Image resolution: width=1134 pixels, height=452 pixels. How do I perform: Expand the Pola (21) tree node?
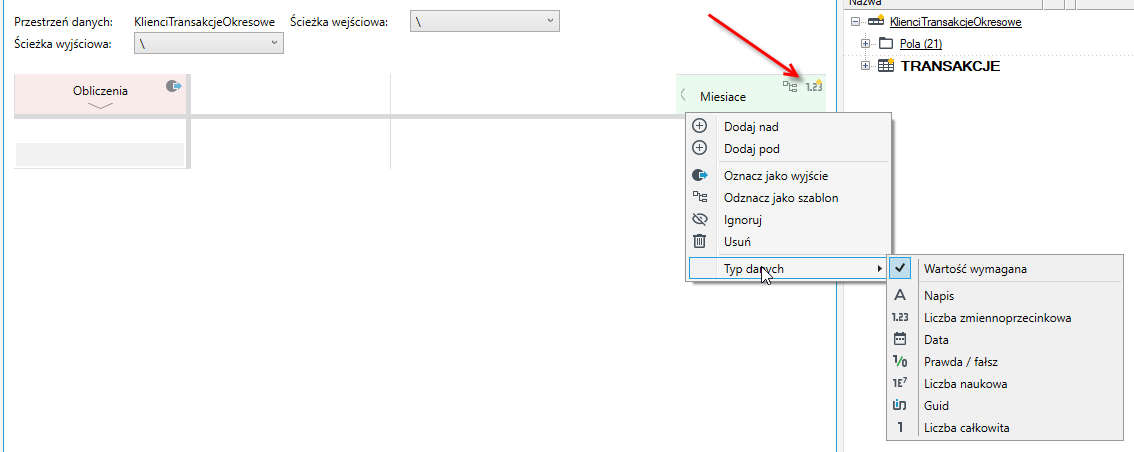pos(866,44)
